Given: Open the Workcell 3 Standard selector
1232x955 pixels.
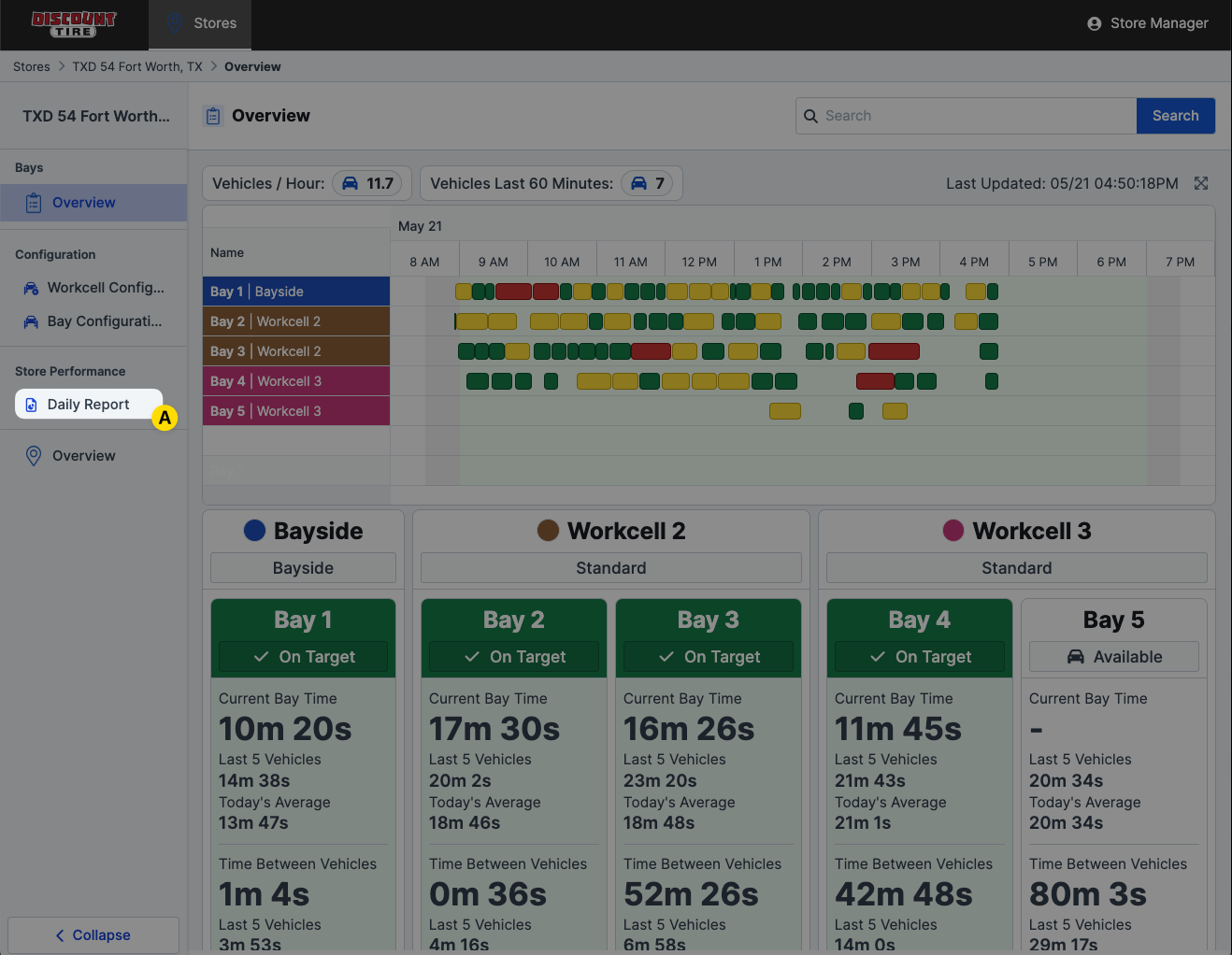Looking at the screenshot, I should pos(1016,568).
